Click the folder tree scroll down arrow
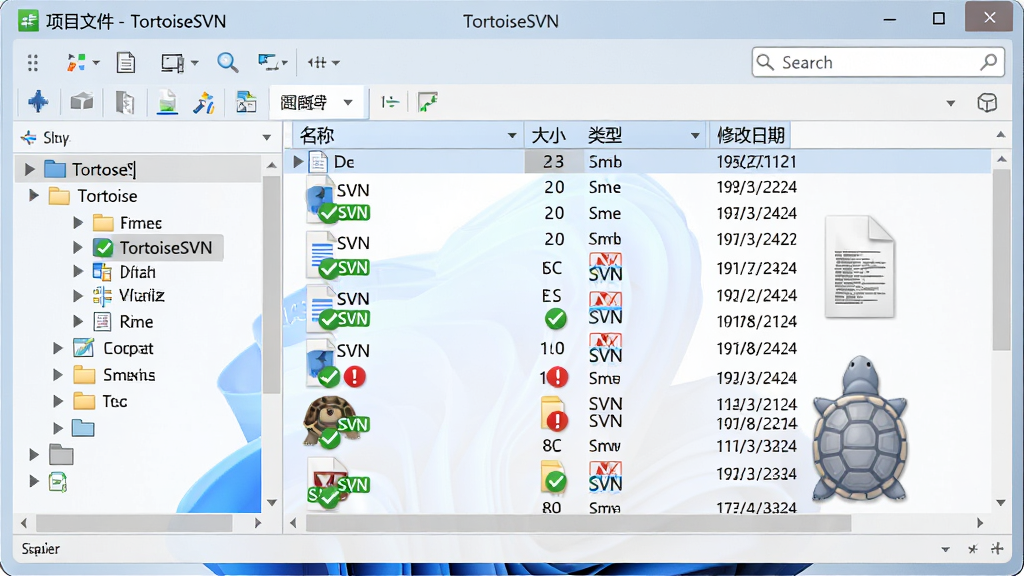 click(272, 502)
